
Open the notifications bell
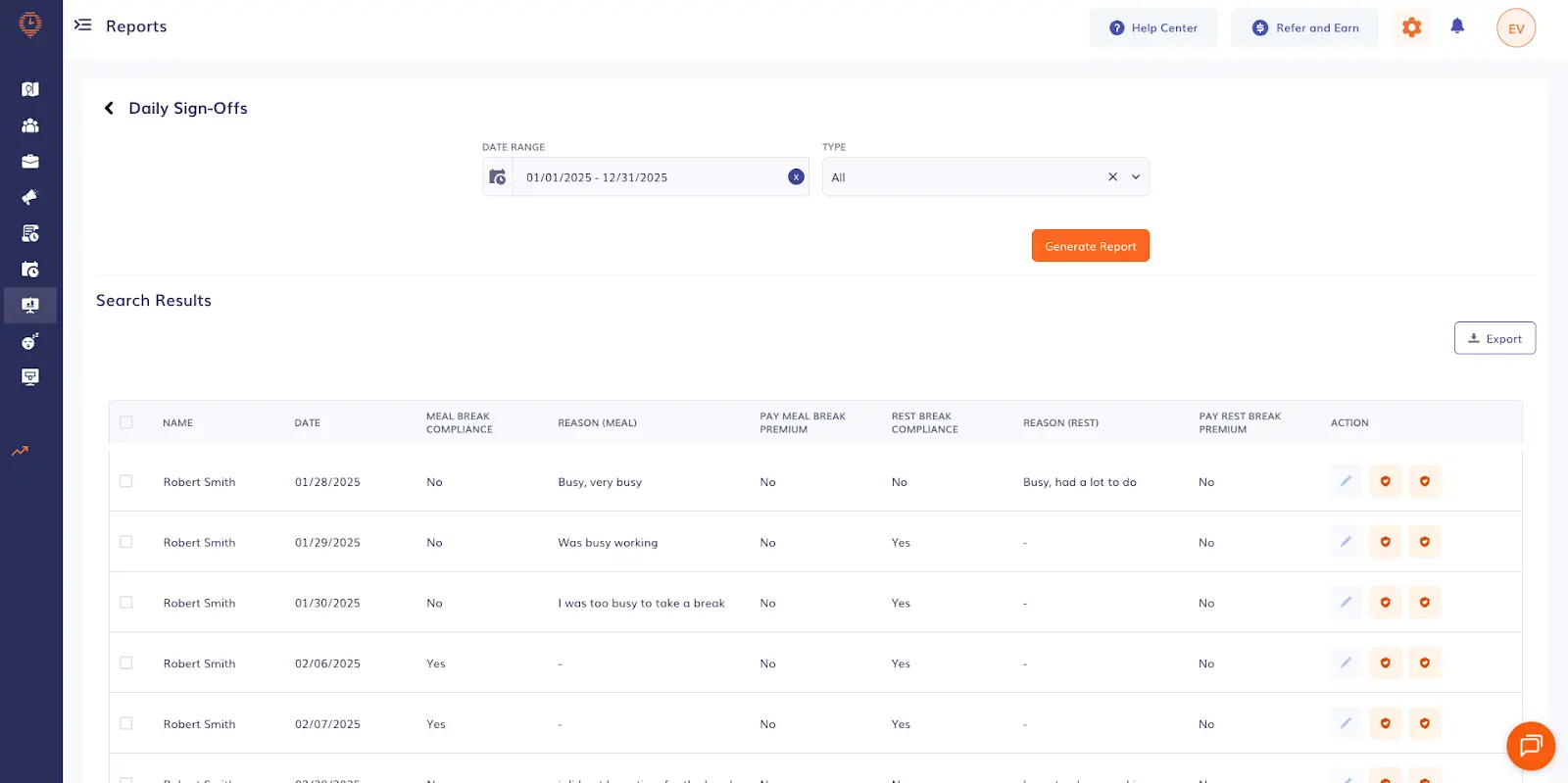pyautogui.click(x=1457, y=26)
